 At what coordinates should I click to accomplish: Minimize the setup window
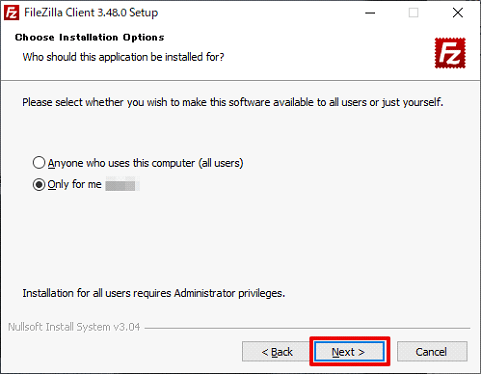pos(370,13)
